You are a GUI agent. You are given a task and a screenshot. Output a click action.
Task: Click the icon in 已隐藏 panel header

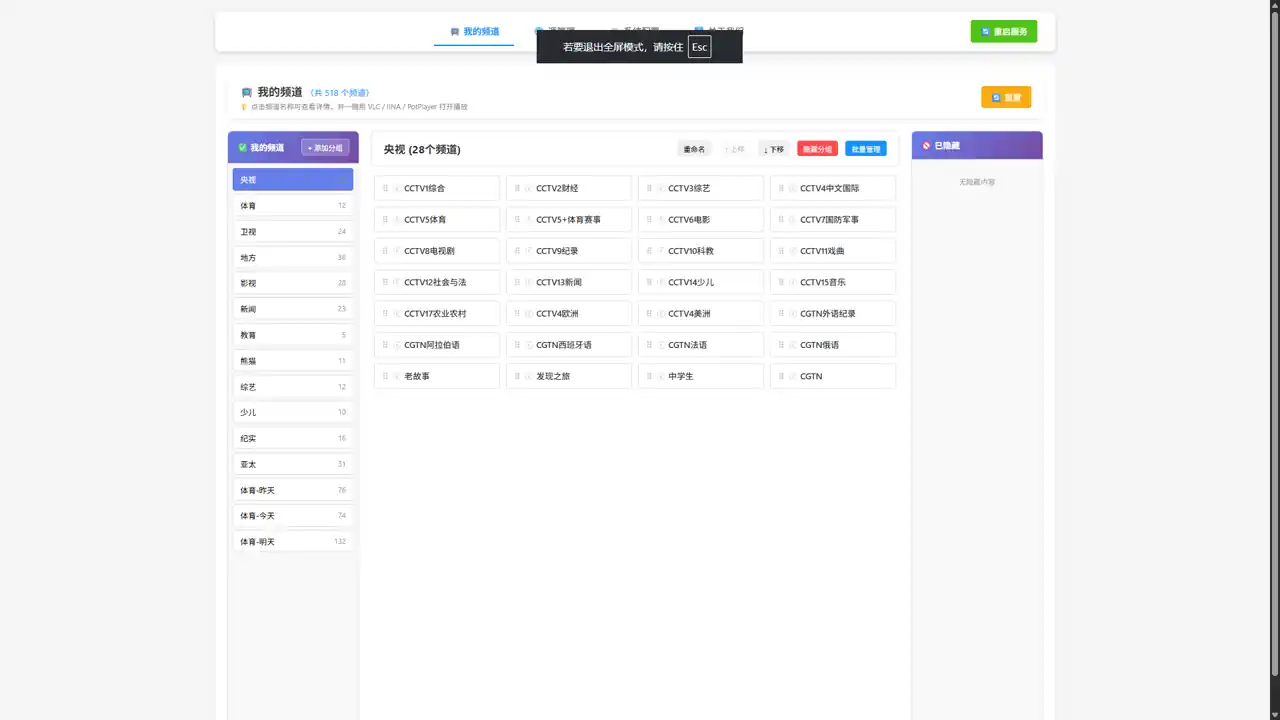pos(926,146)
